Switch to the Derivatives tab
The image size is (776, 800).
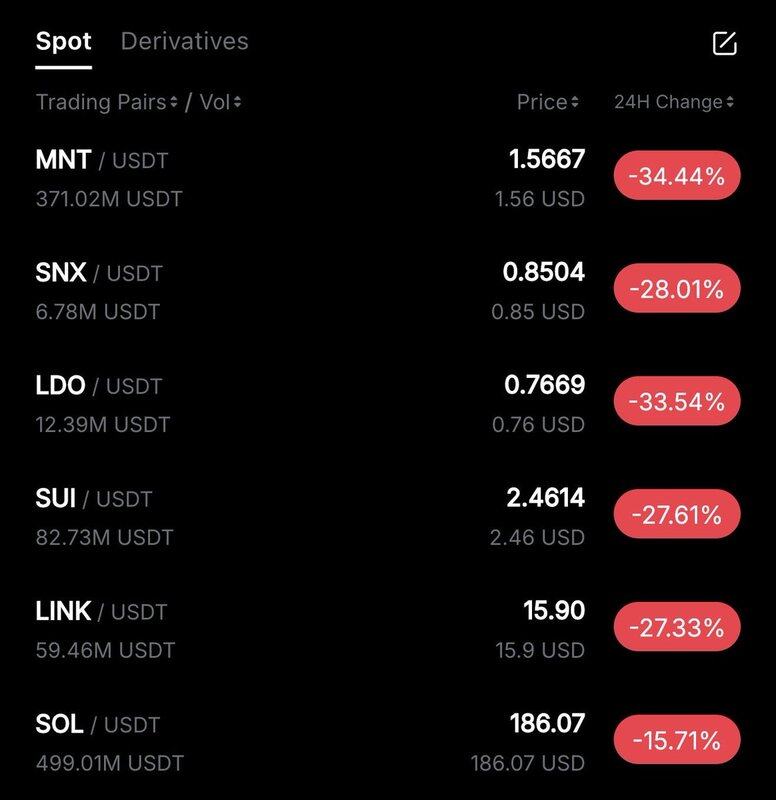[184, 42]
